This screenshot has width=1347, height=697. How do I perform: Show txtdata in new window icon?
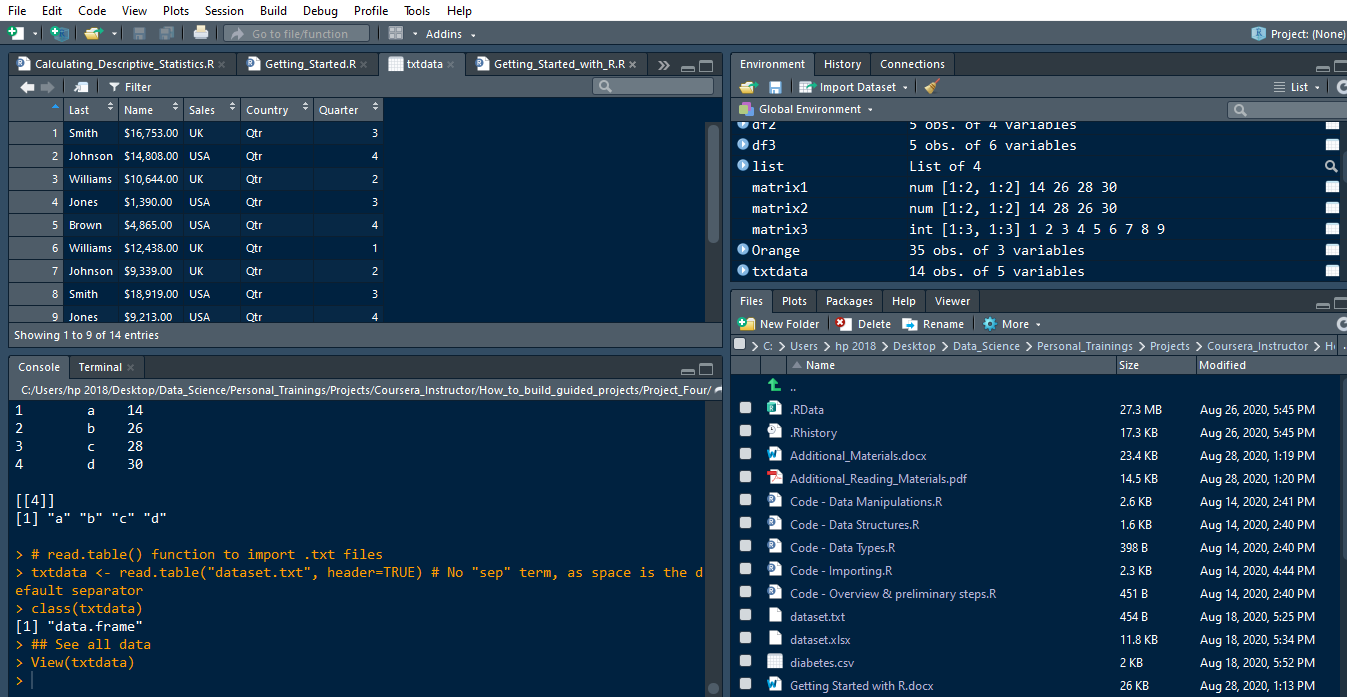point(81,87)
